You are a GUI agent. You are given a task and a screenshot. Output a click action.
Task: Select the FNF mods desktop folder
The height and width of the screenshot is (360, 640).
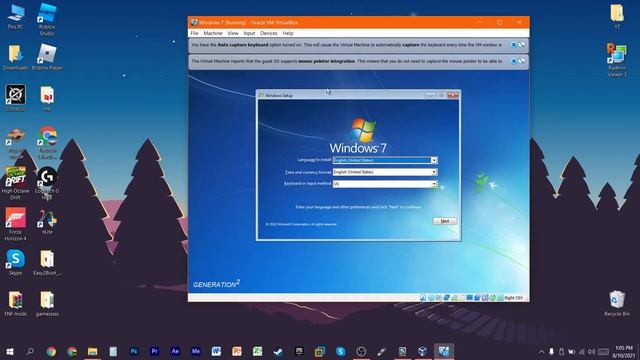[x=16, y=303]
